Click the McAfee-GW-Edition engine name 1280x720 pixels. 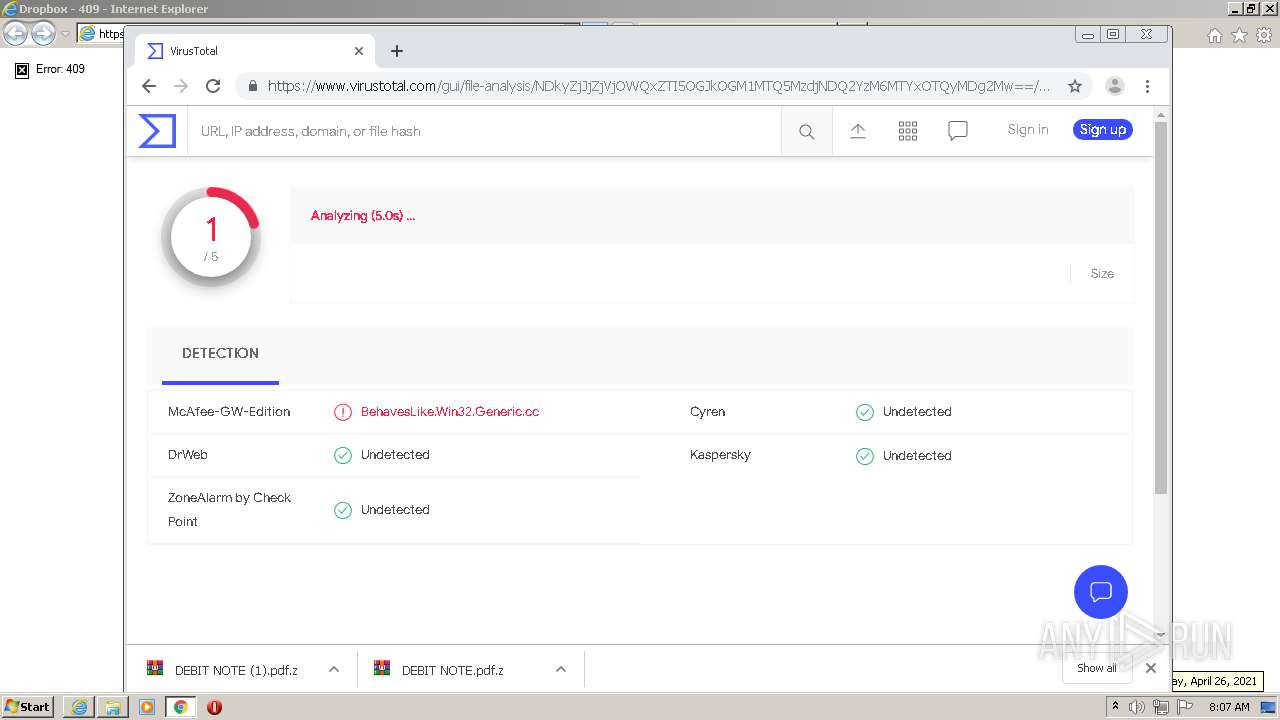click(229, 412)
